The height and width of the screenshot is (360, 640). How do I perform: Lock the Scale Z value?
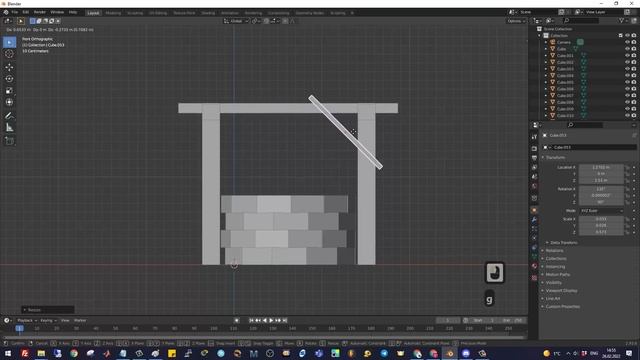pyautogui.click(x=627, y=232)
